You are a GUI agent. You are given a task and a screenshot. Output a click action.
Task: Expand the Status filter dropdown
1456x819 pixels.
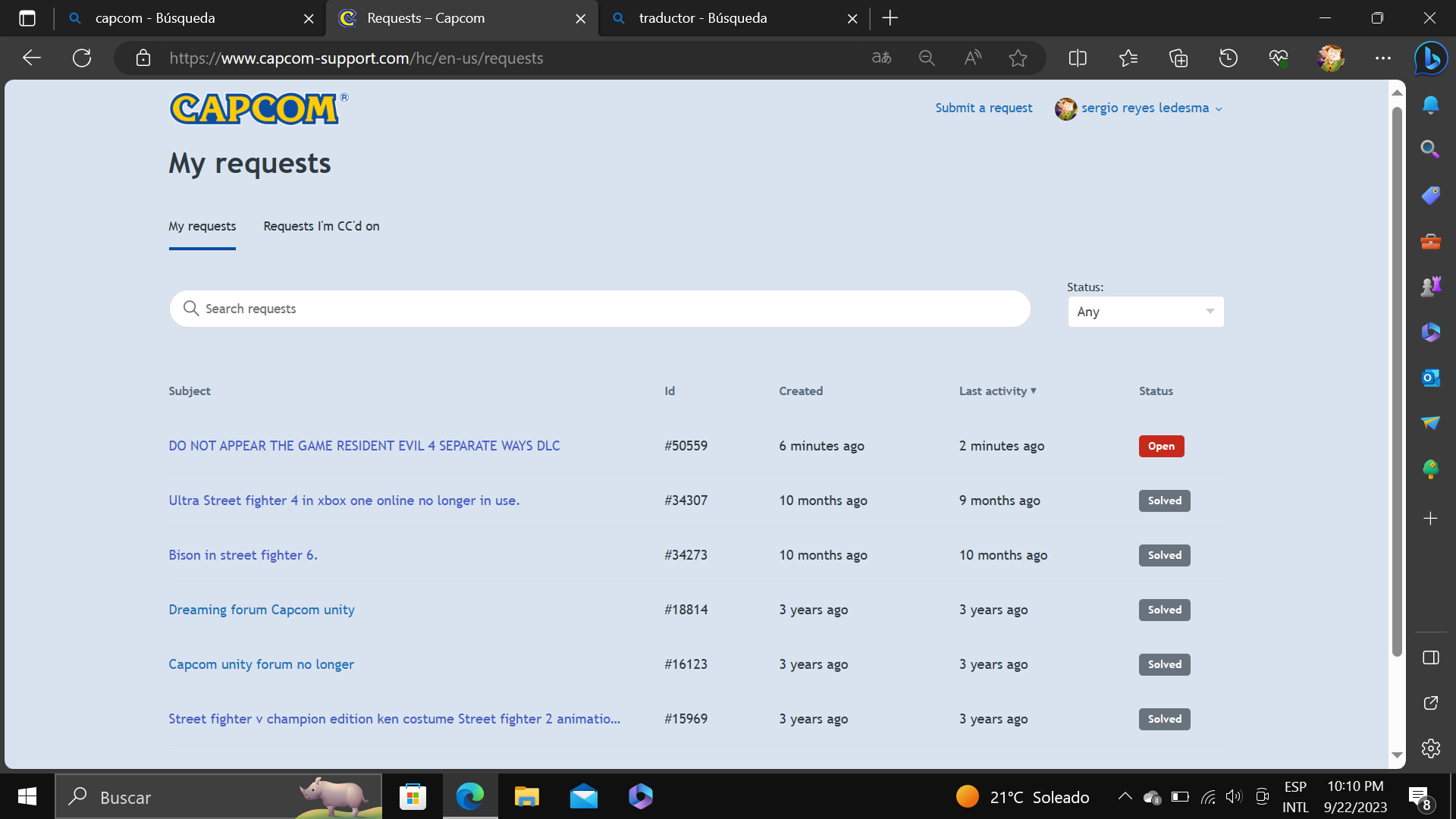pos(1146,312)
